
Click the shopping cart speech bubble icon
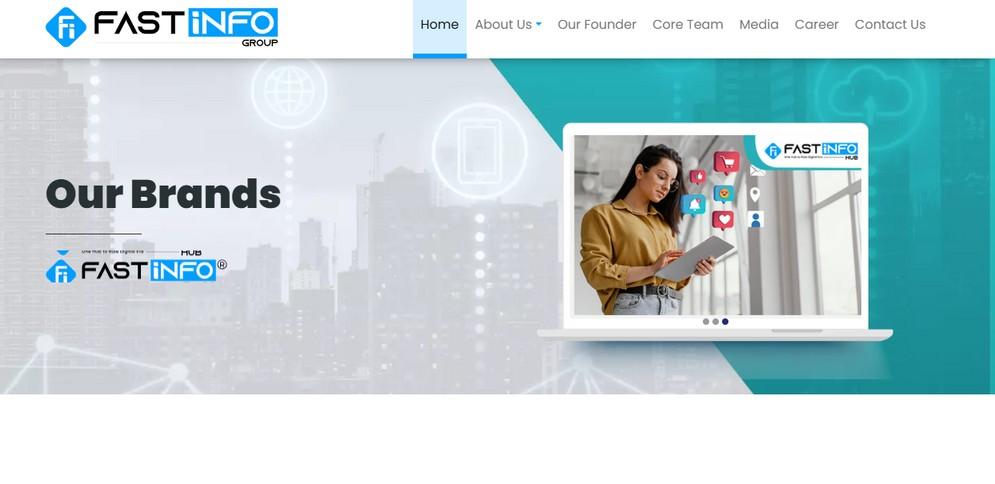pyautogui.click(x=726, y=162)
